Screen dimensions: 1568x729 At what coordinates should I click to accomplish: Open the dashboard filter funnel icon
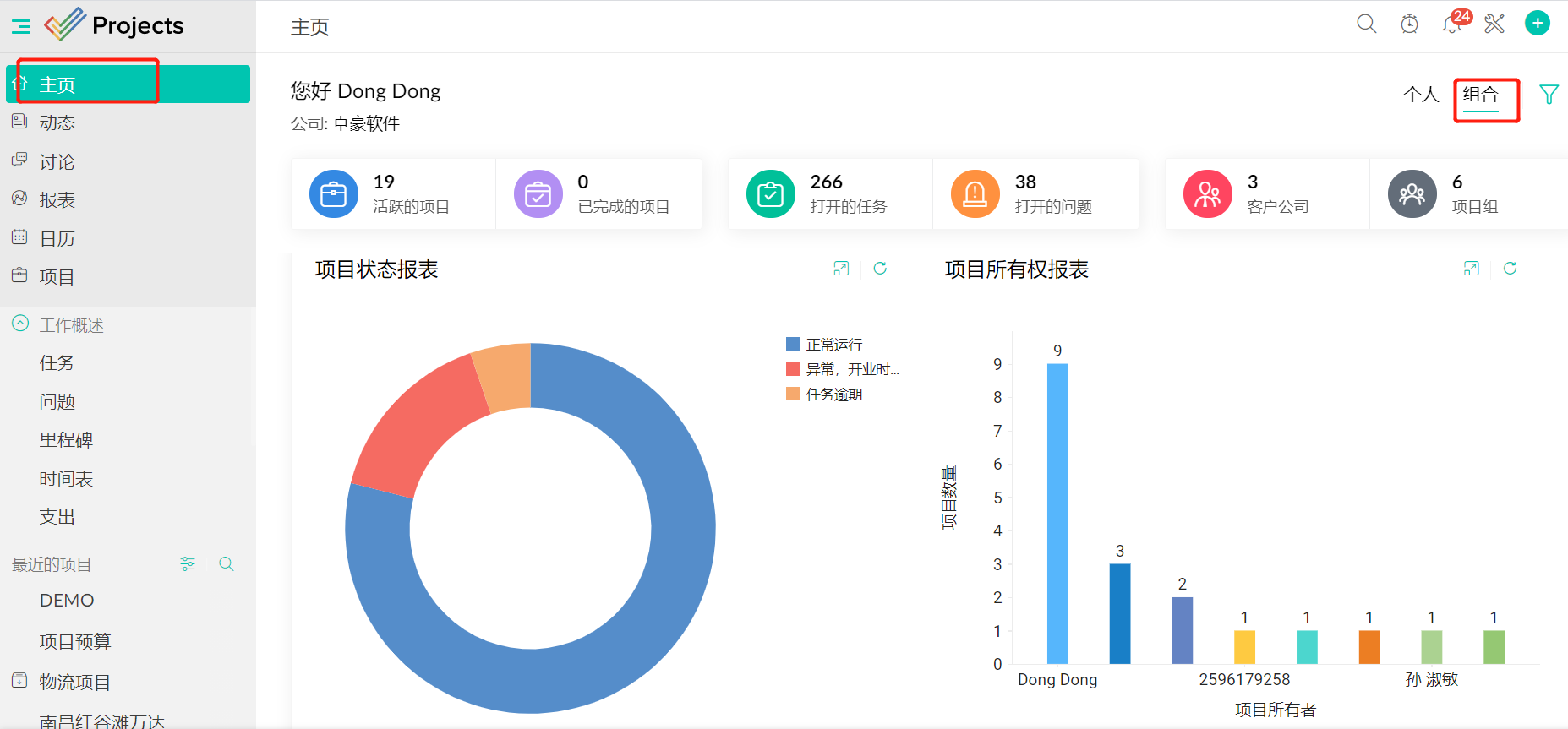click(x=1549, y=95)
